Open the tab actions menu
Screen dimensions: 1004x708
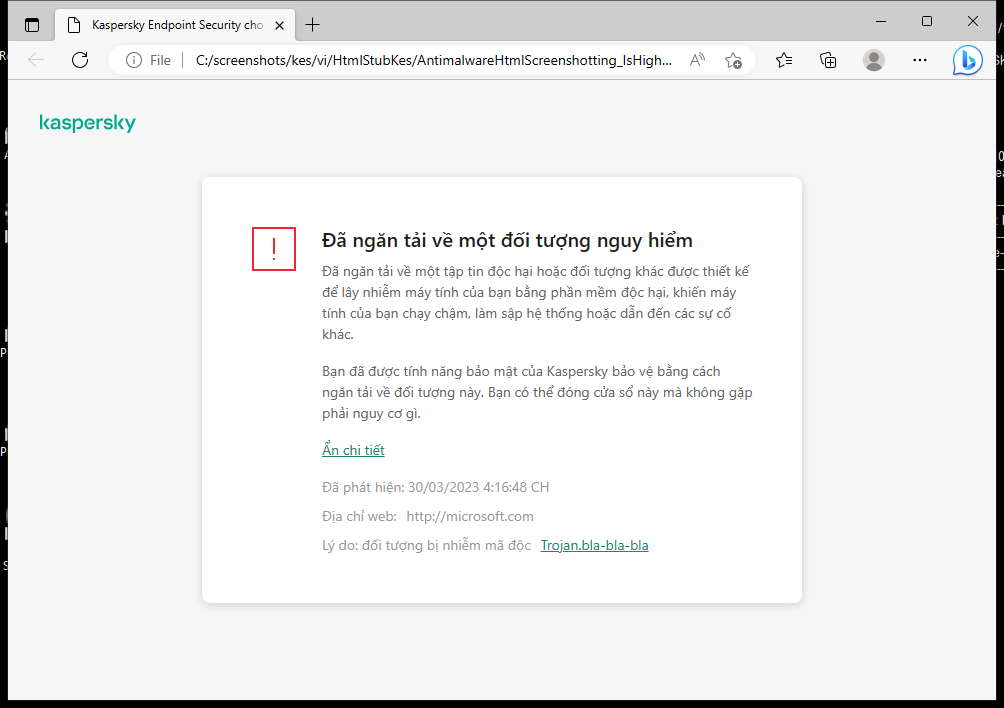click(x=31, y=24)
